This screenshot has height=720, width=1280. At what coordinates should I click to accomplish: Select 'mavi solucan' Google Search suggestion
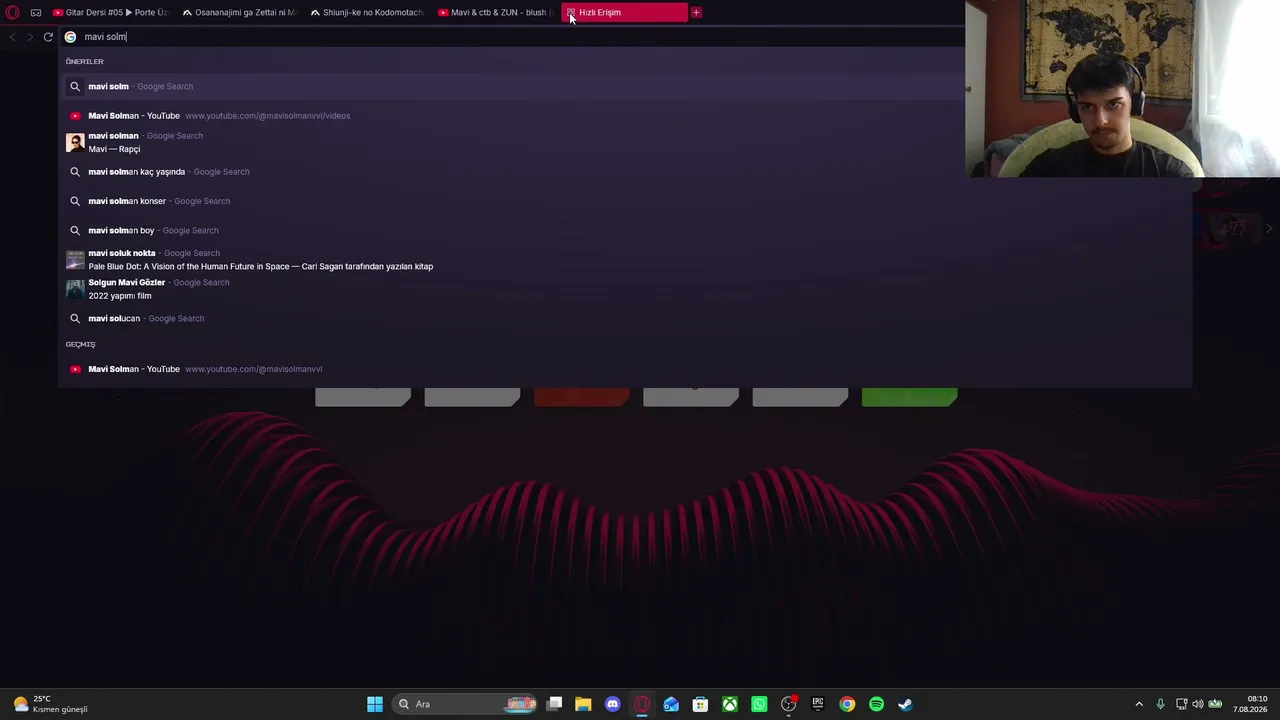[x=625, y=318]
